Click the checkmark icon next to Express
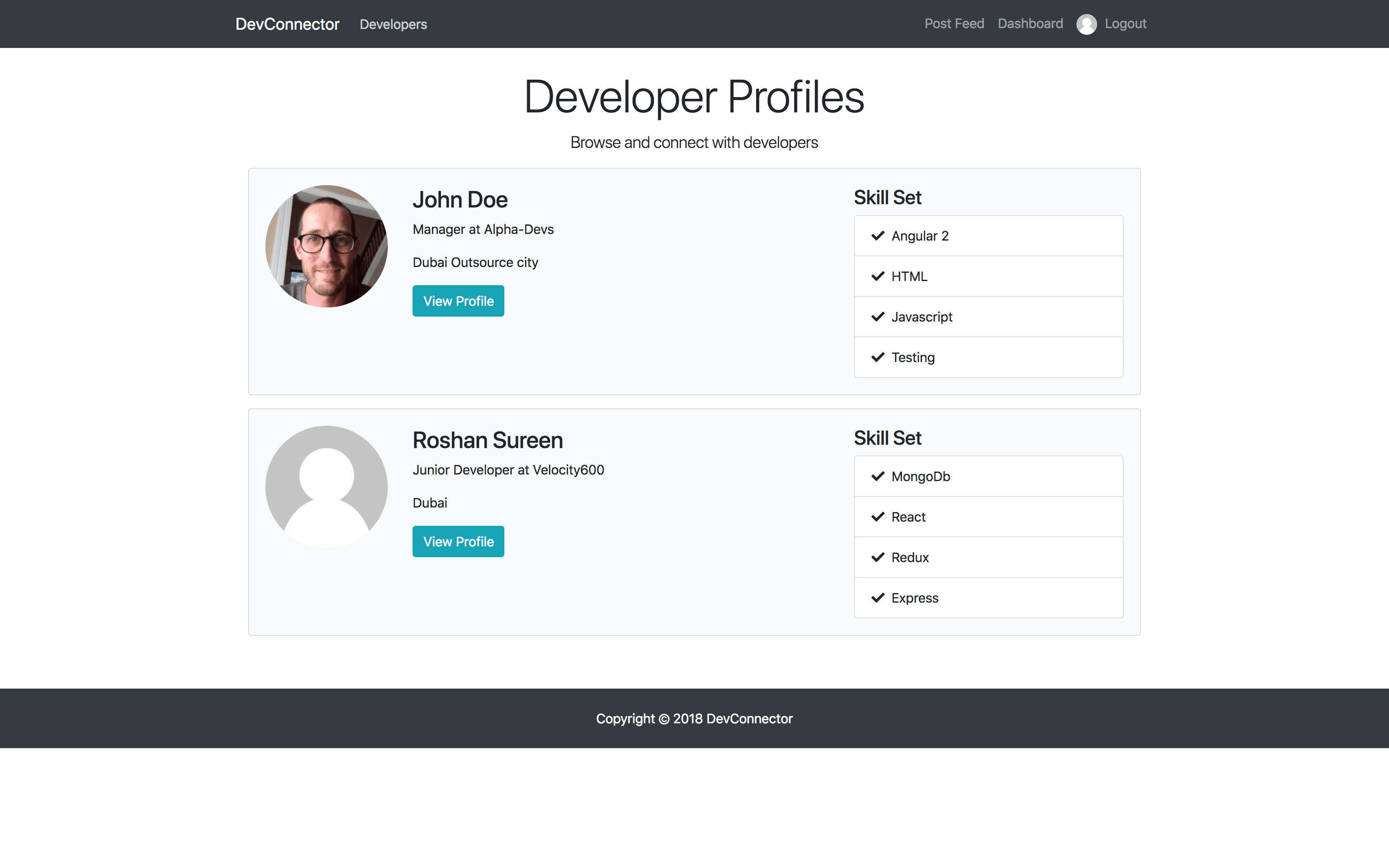 pos(878,598)
